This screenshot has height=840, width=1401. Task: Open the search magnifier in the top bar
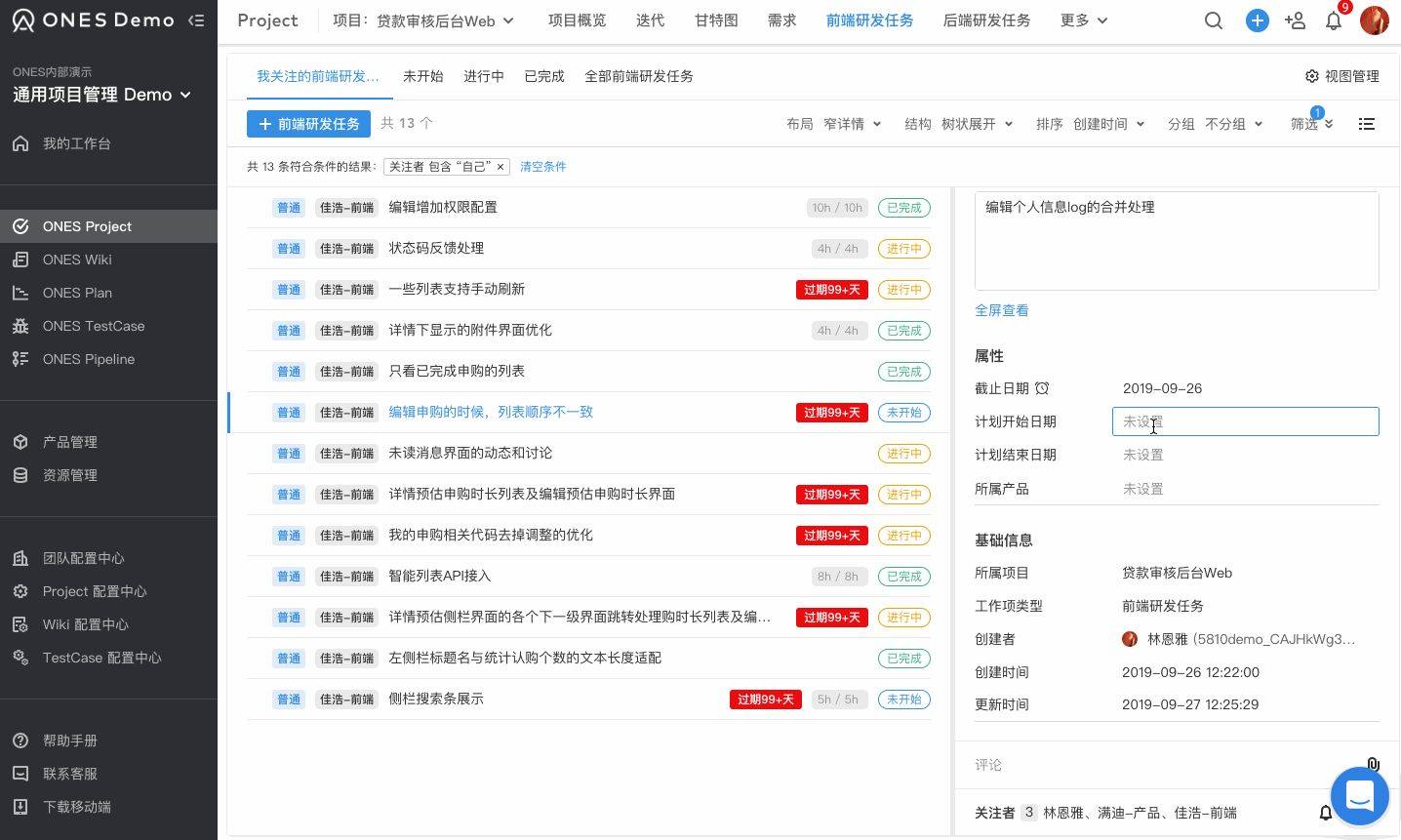(1214, 20)
